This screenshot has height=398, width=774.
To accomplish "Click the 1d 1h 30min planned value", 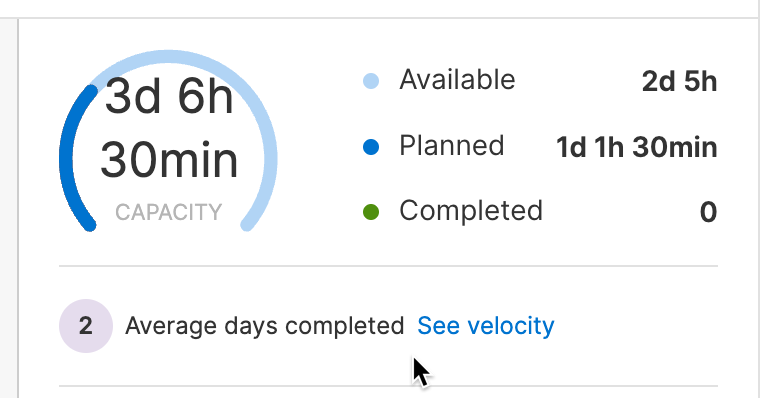I will click(637, 147).
